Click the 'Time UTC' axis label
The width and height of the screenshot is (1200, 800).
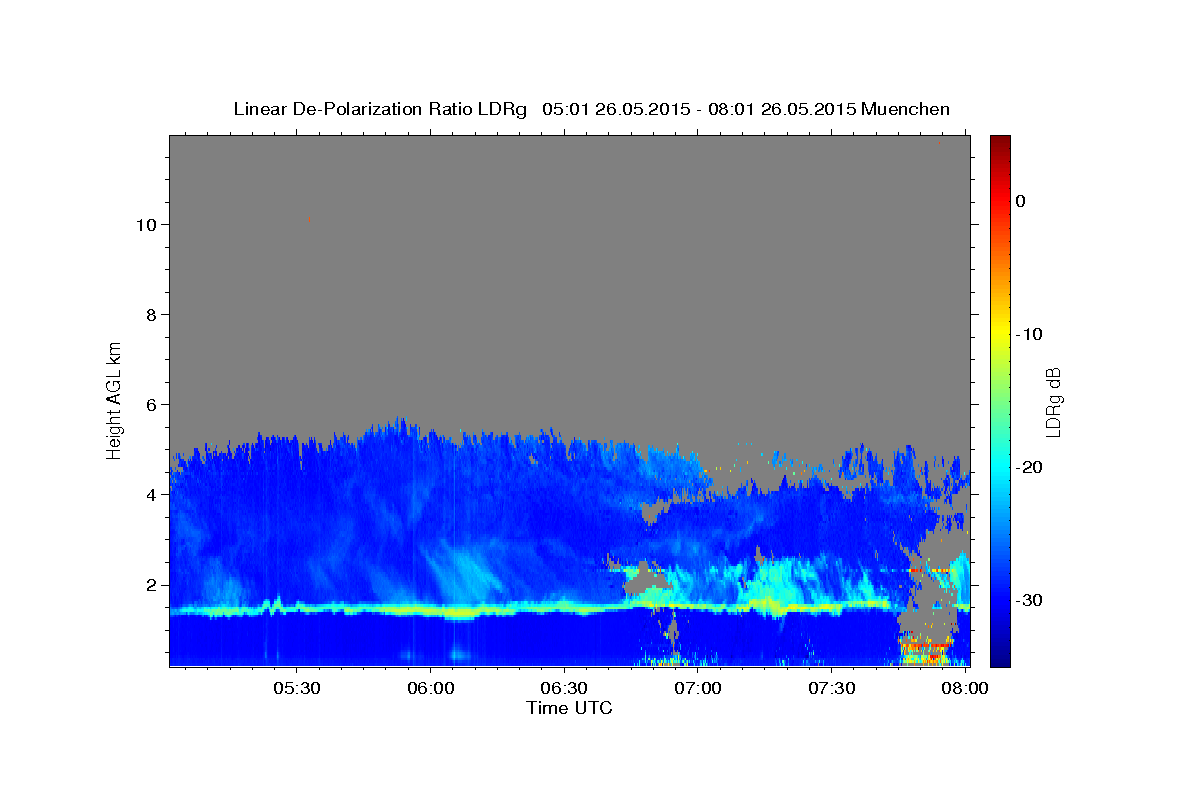tap(569, 708)
